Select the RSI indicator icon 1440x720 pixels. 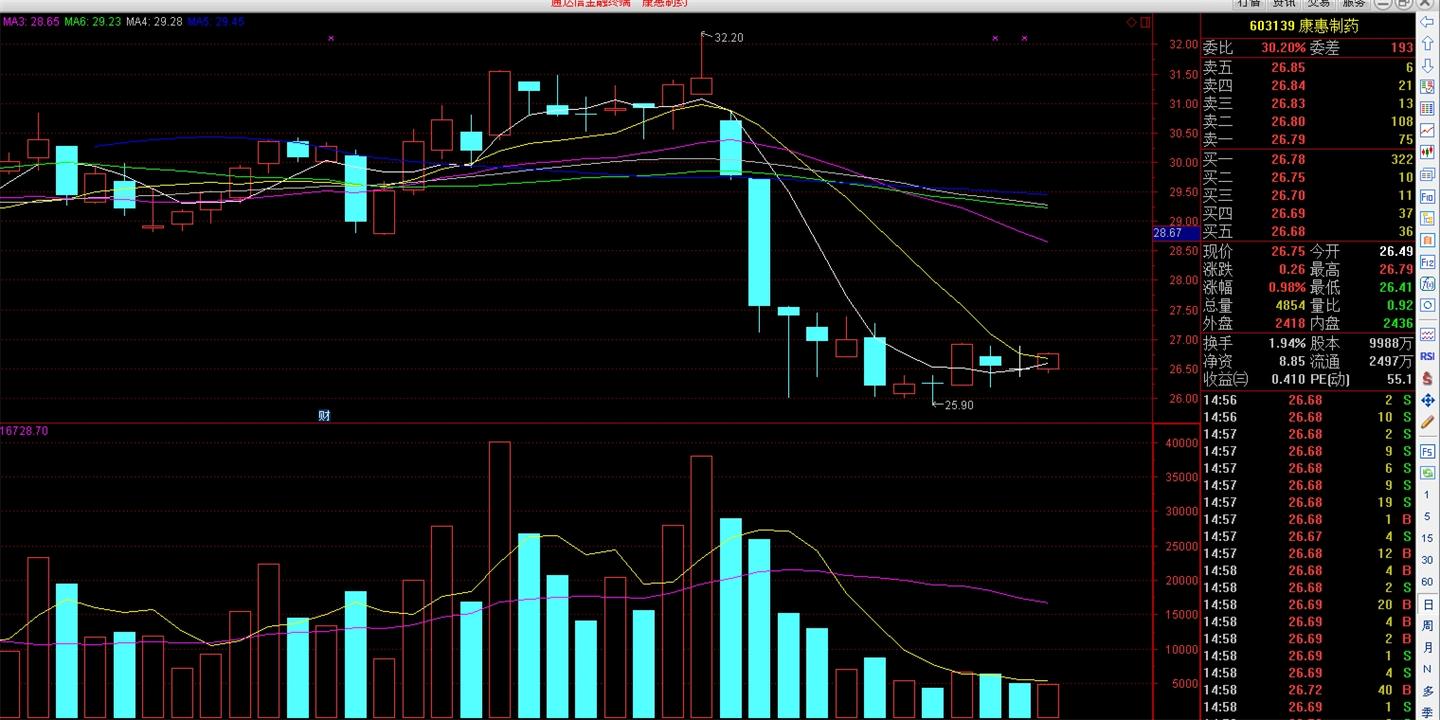tap(1428, 356)
